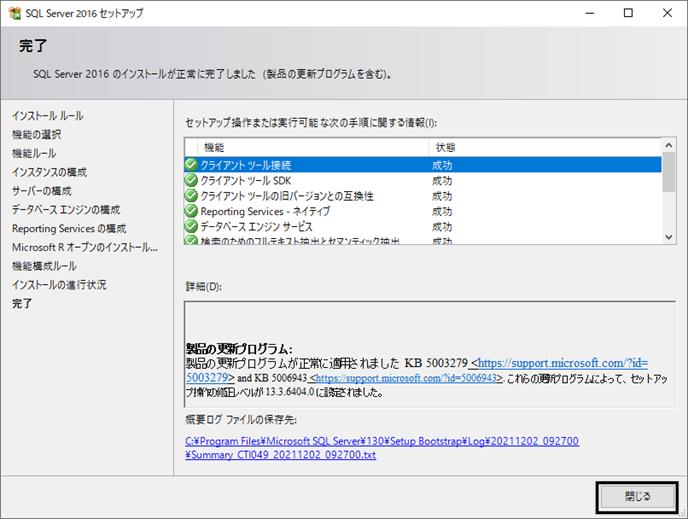
Task: Click the SQL Server setup title bar icon
Action: tap(14, 13)
